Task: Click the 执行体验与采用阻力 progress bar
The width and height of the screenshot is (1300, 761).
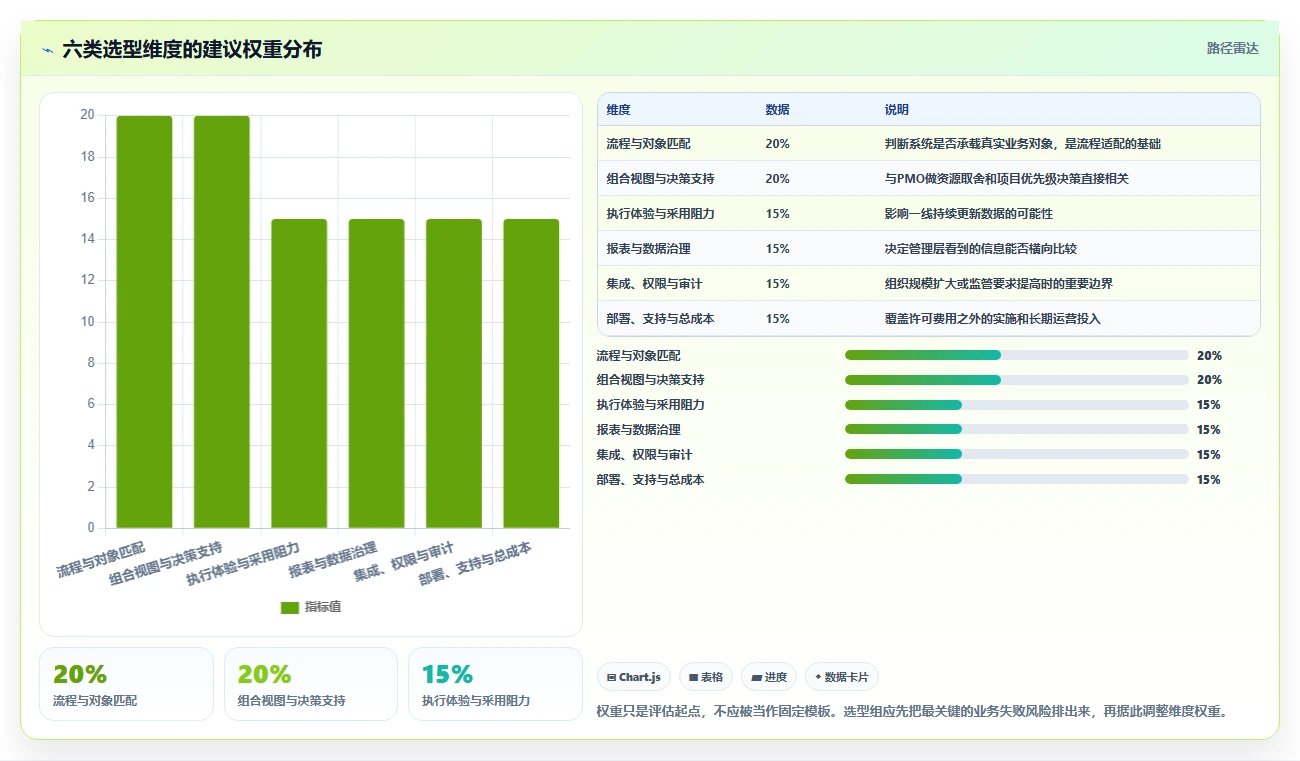Action: tap(1017, 405)
